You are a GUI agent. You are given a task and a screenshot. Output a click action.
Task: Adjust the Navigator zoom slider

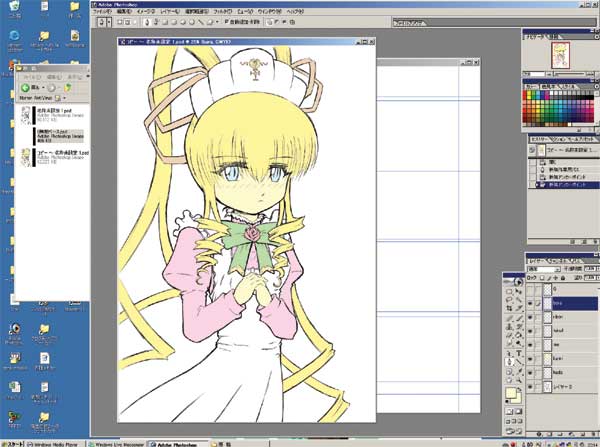tap(572, 74)
